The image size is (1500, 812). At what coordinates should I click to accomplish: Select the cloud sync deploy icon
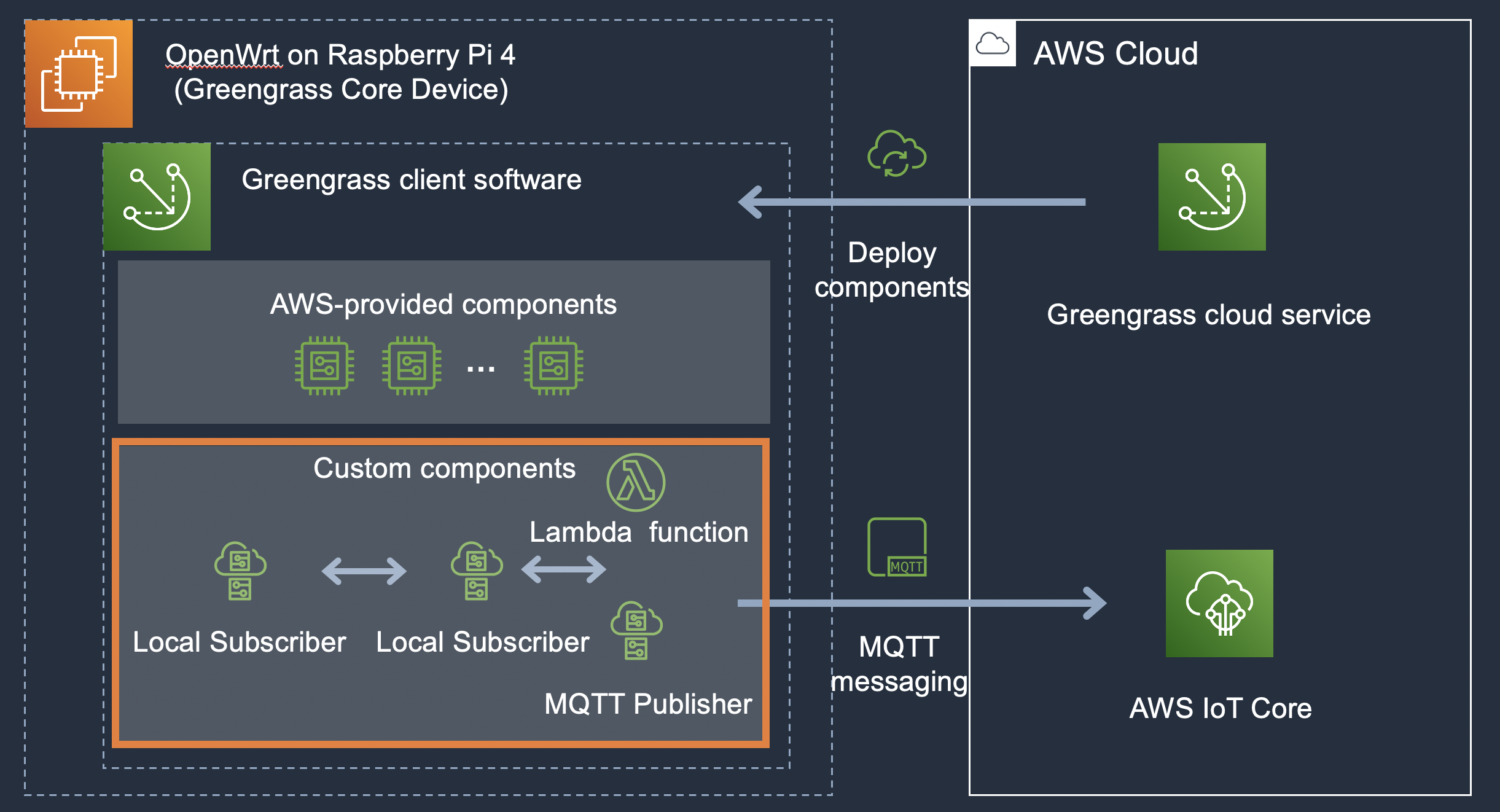point(897,154)
